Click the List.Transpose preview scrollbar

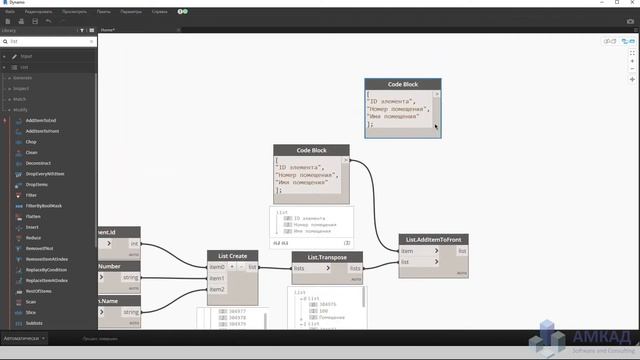point(364,297)
